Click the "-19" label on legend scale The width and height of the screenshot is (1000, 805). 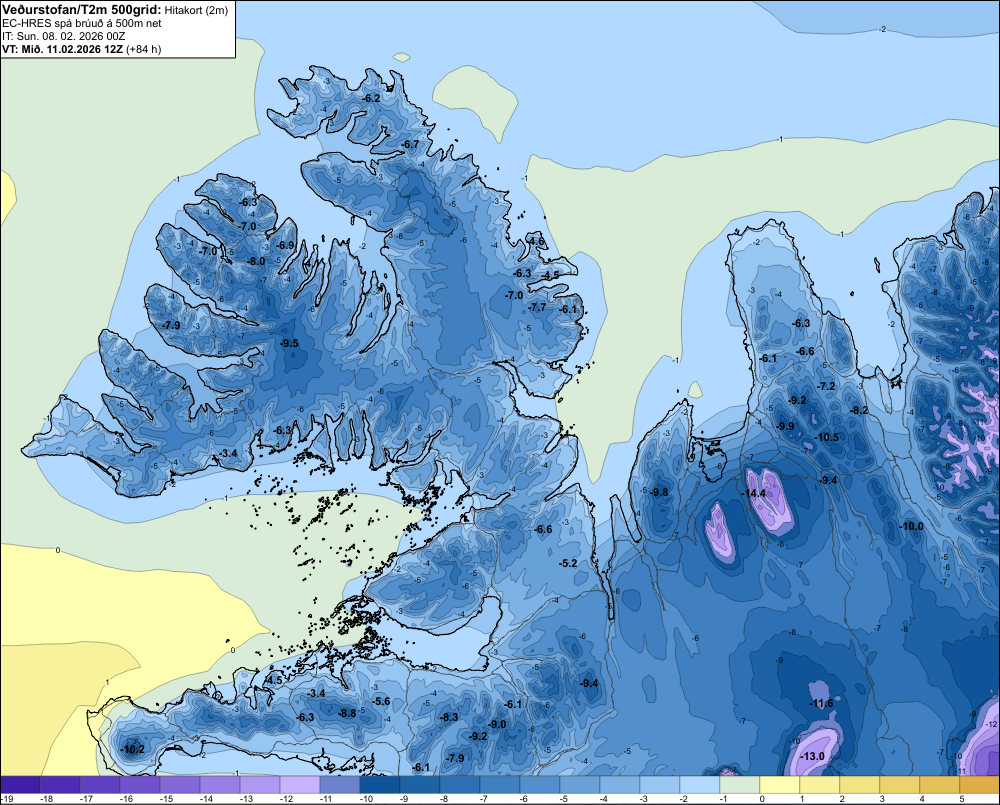tap(7, 799)
